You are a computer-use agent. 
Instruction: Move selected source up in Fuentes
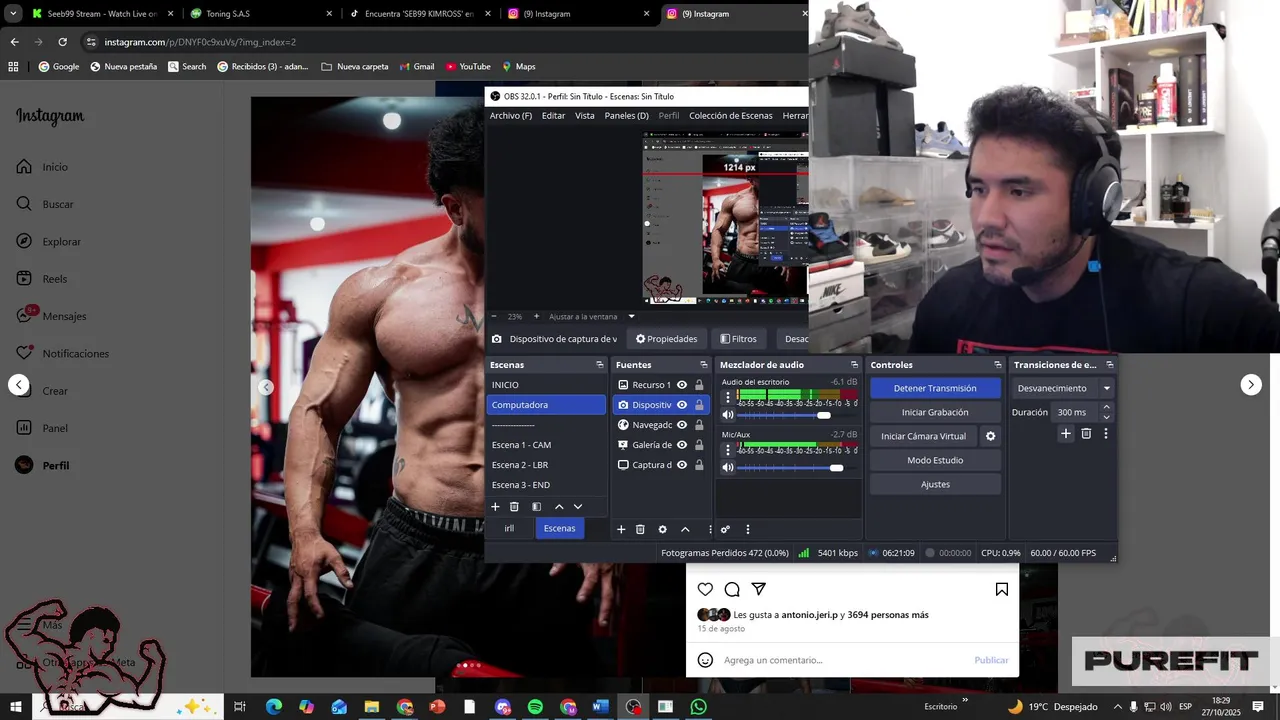685,529
